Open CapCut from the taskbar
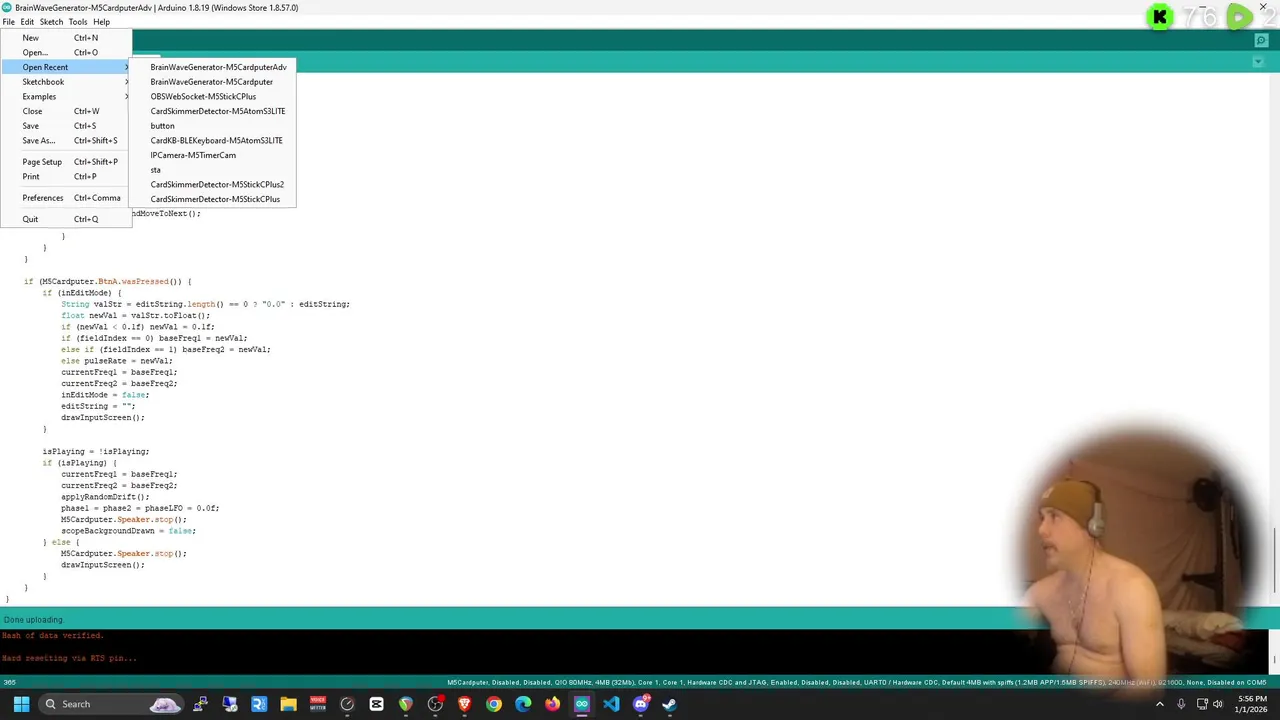 click(x=376, y=704)
